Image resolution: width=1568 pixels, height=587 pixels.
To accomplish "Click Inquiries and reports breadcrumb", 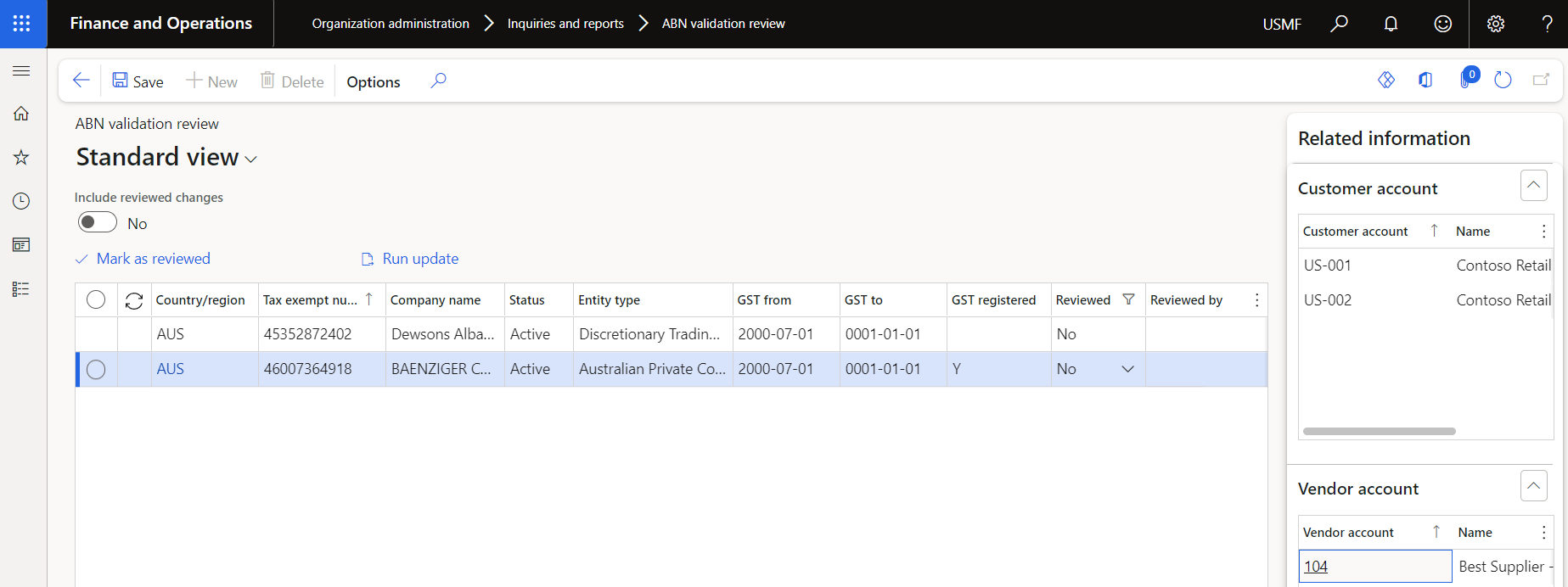I will point(565,24).
